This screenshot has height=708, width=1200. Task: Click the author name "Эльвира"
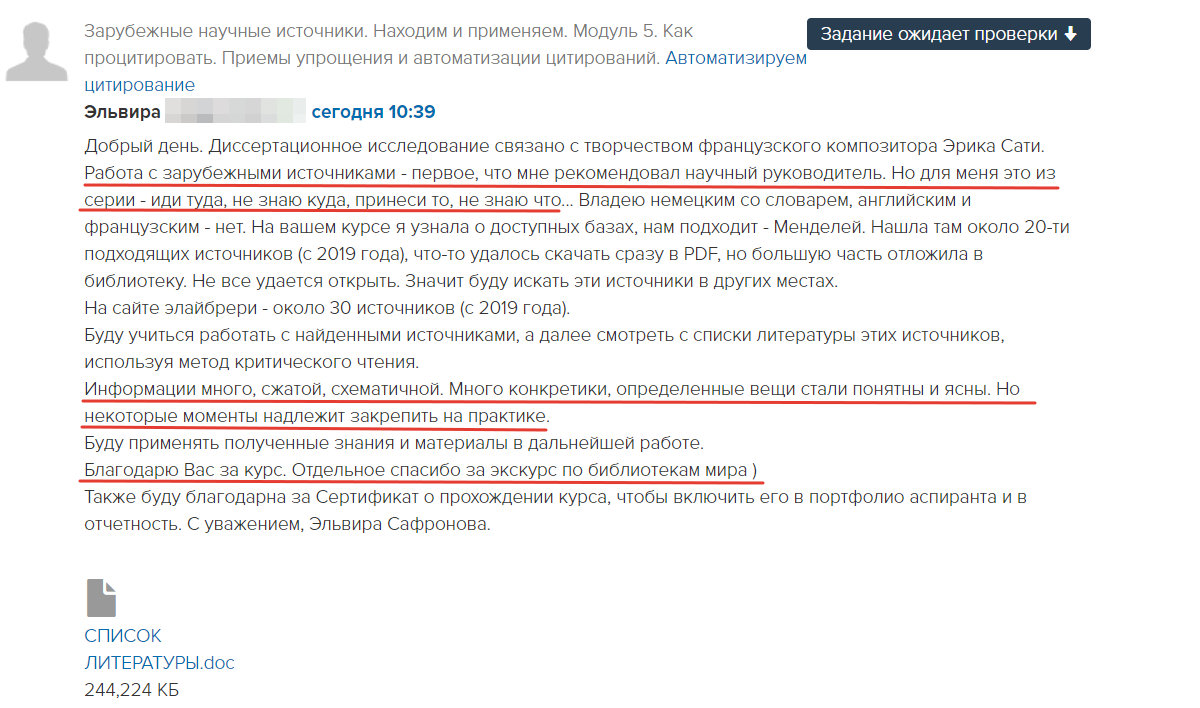tap(120, 112)
